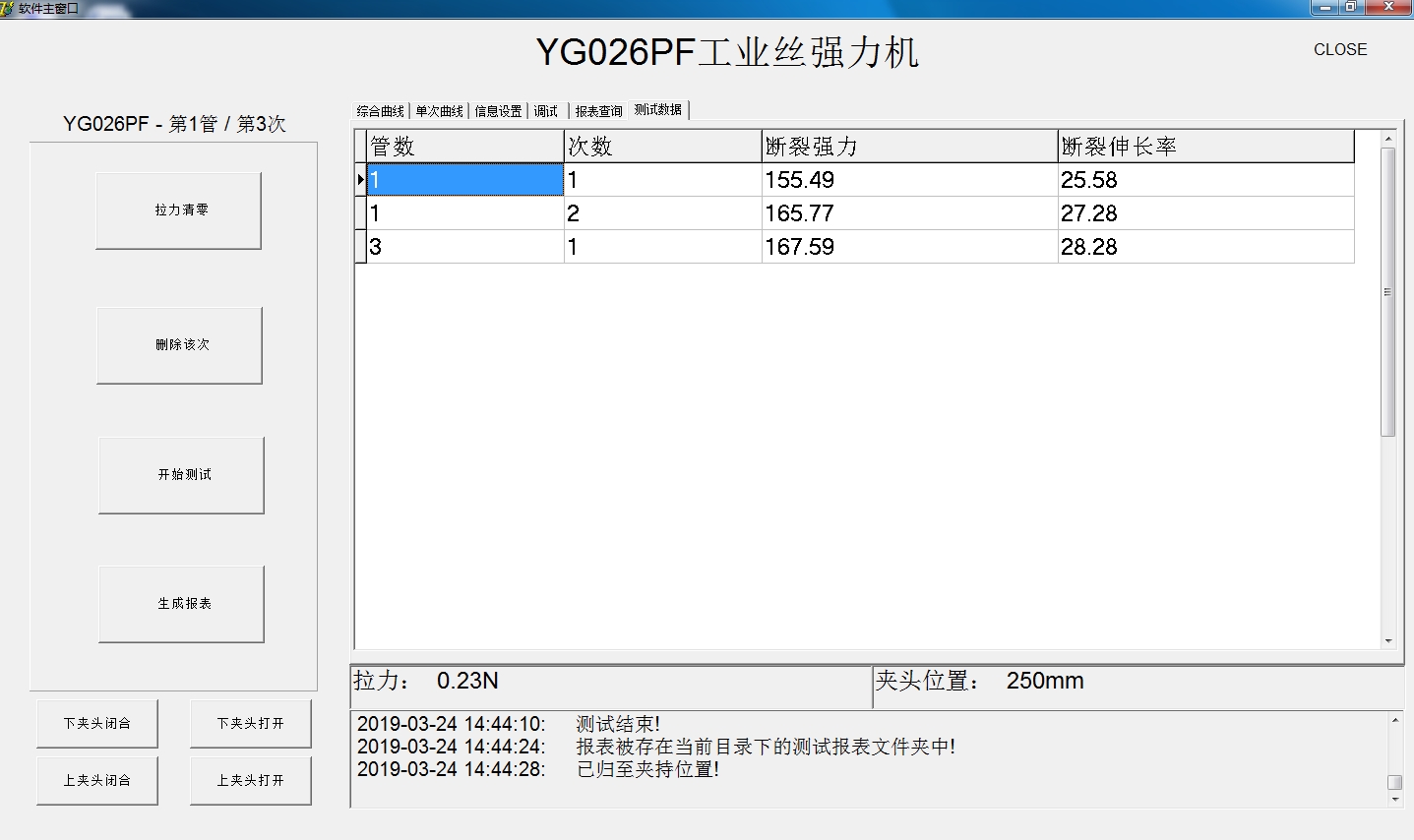Close the upper clamp with 上夹头闭合
This screenshot has width=1414, height=840.
tap(97, 781)
